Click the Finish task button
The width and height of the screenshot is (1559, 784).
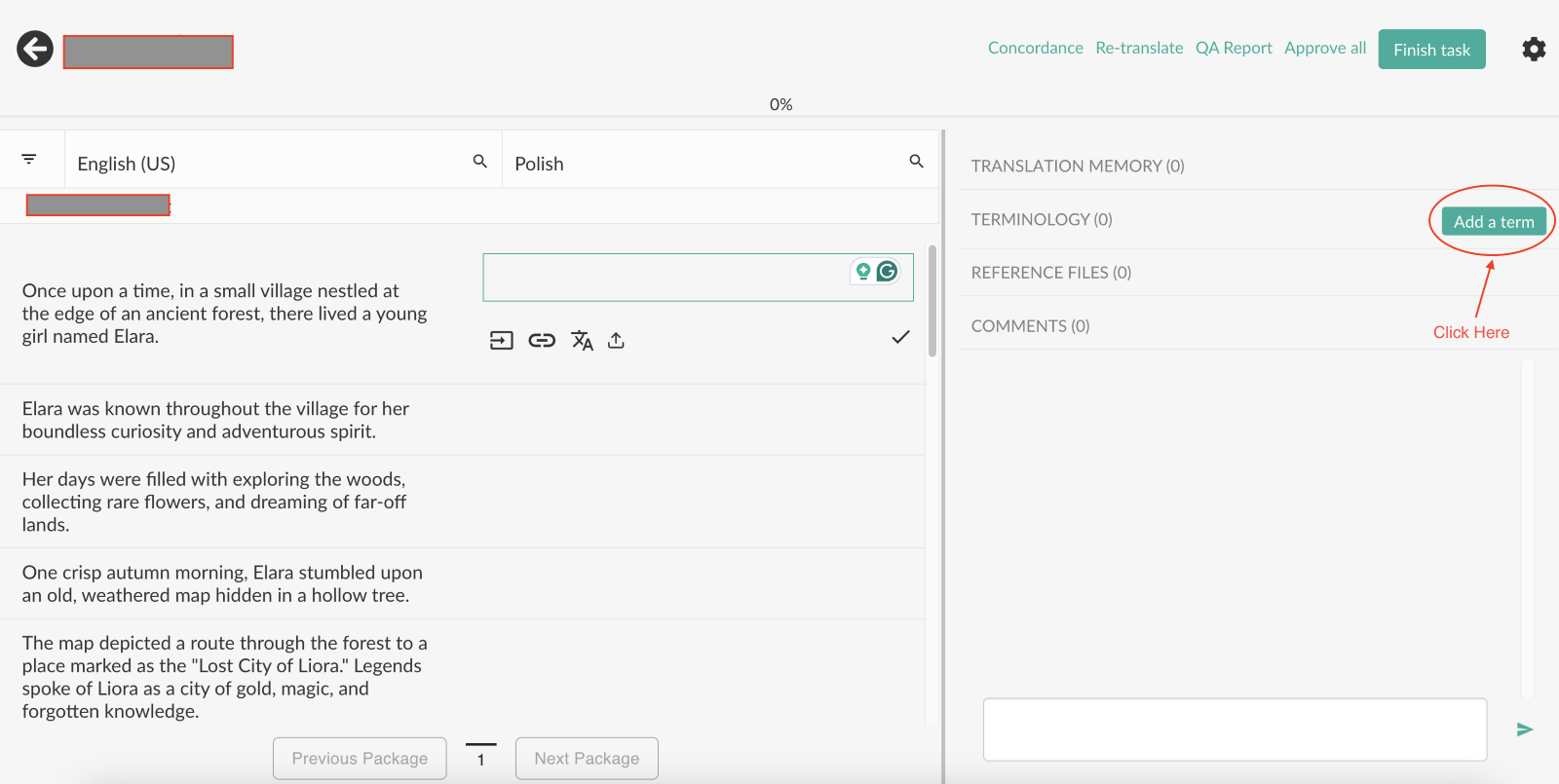point(1431,50)
